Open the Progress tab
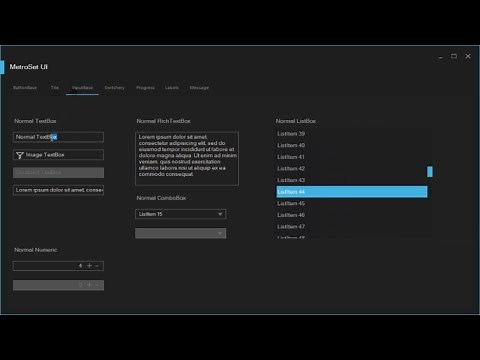Image resolution: width=480 pixels, height=360 pixels. [x=145, y=88]
